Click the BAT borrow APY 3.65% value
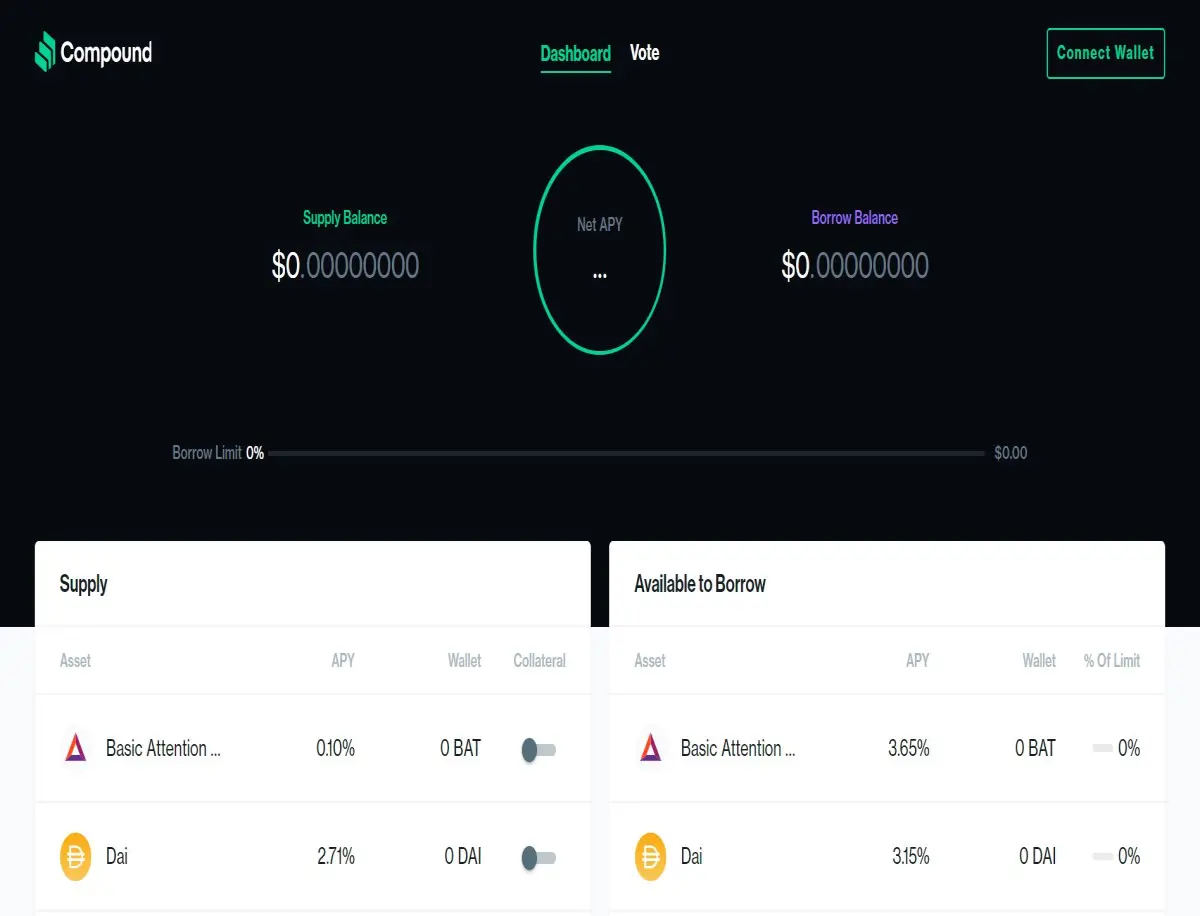 [908, 748]
